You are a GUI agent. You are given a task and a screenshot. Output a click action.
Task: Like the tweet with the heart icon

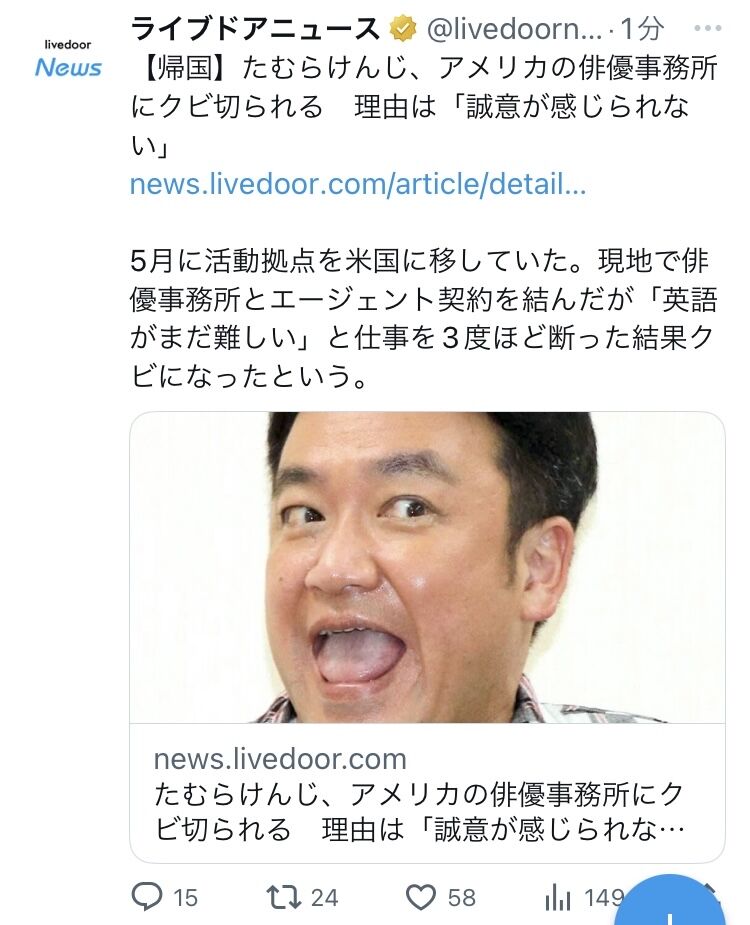click(x=421, y=897)
